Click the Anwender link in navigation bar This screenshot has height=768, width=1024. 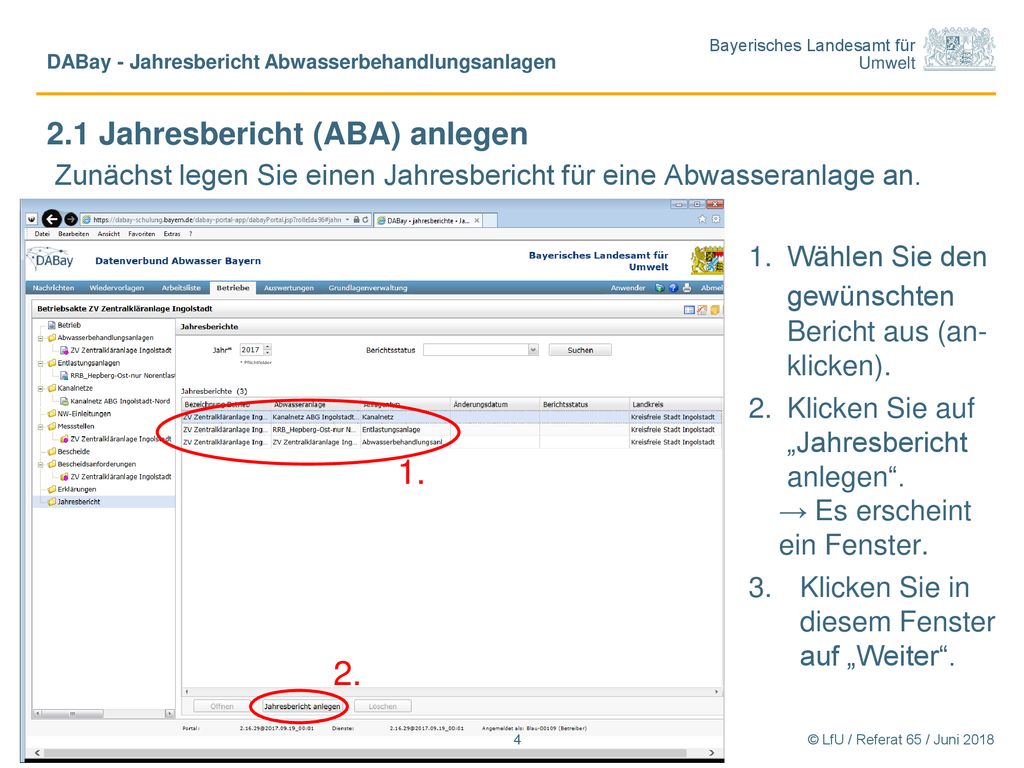(x=628, y=288)
